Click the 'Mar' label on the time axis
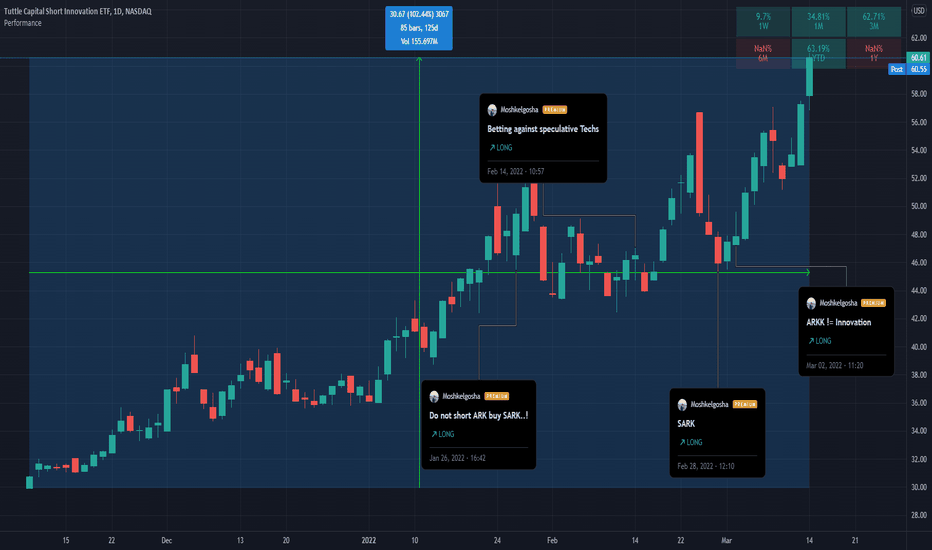Image resolution: width=932 pixels, height=550 pixels. coord(726,540)
